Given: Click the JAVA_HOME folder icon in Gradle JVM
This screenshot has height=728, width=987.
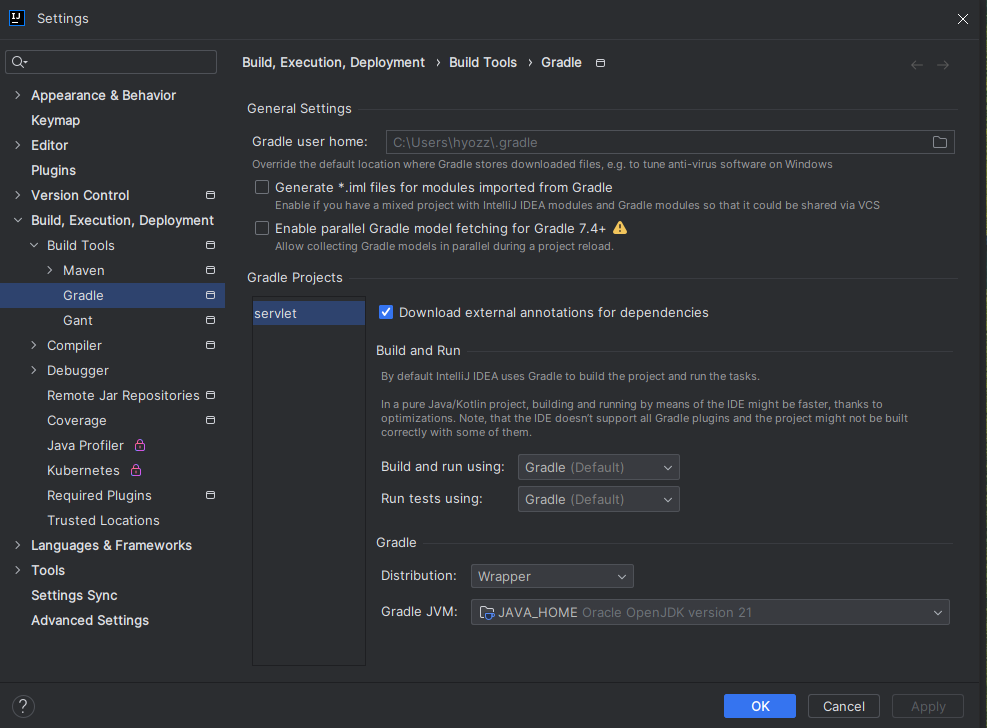Looking at the screenshot, I should tap(487, 612).
